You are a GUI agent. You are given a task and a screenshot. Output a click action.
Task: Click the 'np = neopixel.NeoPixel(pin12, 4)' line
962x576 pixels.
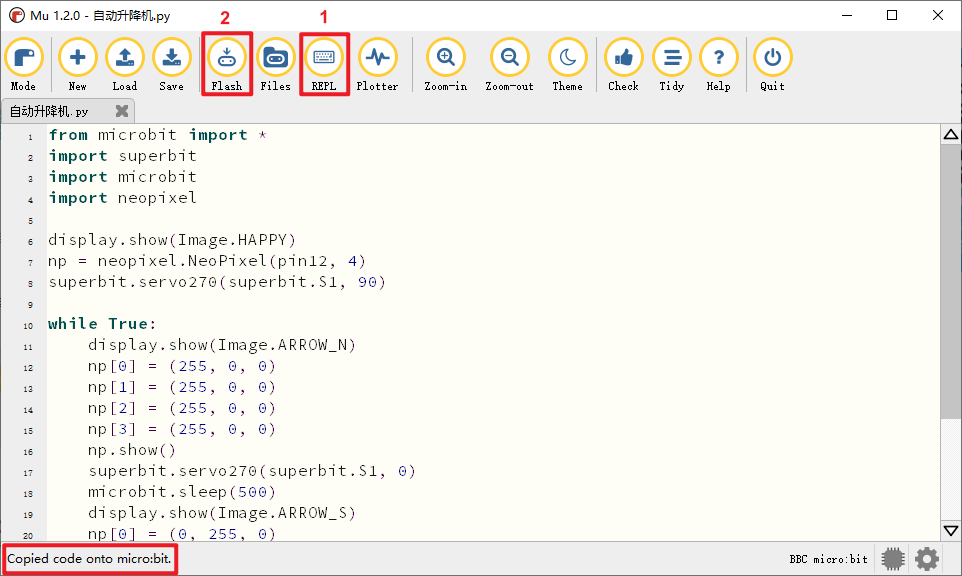(x=207, y=261)
